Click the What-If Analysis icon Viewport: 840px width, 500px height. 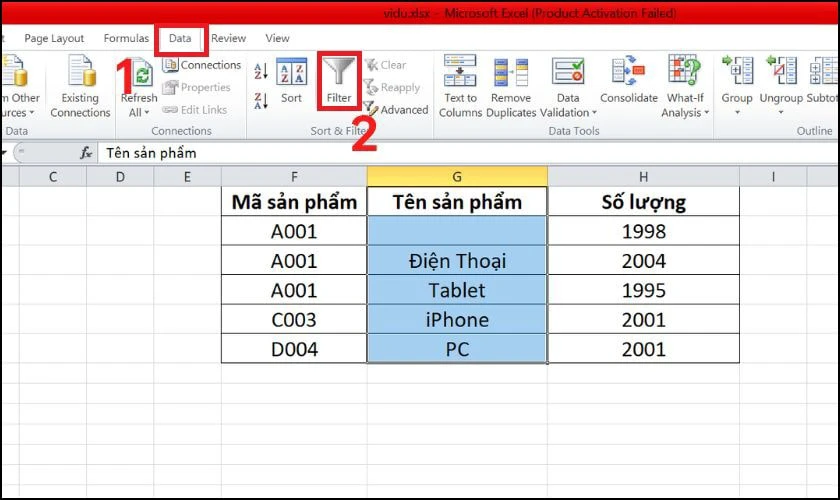point(685,70)
